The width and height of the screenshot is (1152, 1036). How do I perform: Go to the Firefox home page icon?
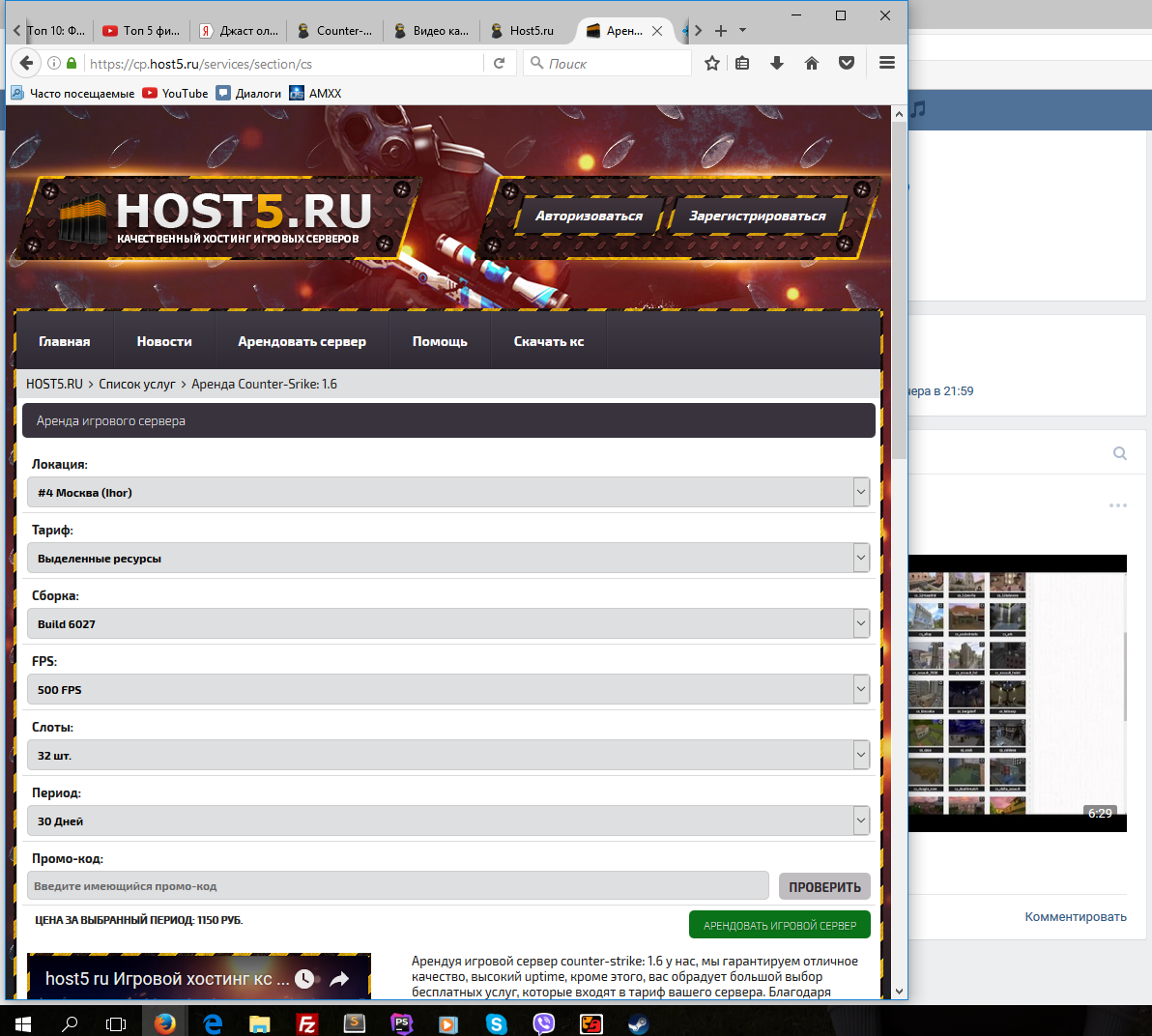(812, 63)
